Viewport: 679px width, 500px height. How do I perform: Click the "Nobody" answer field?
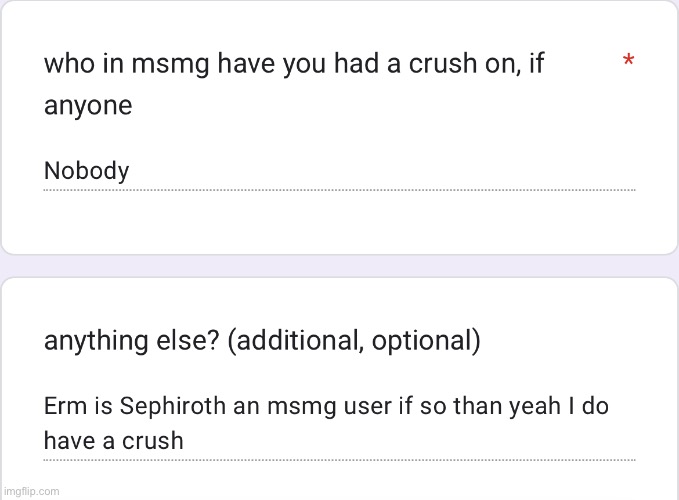(87, 171)
